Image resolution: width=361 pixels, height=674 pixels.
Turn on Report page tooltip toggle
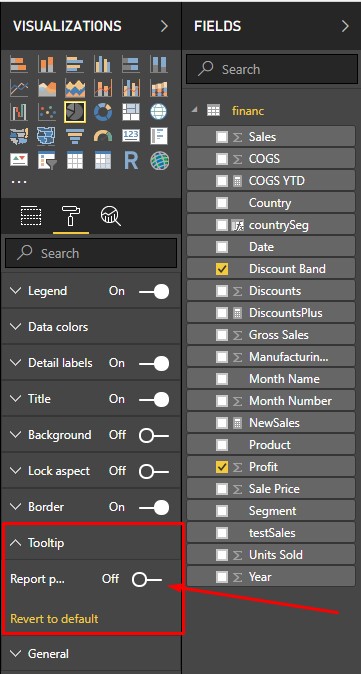coord(147,579)
